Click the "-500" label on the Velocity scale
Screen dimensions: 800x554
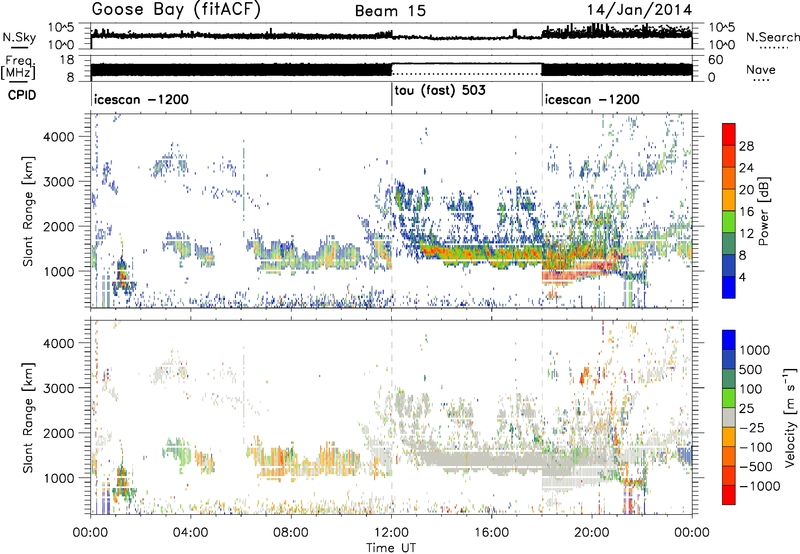point(756,467)
